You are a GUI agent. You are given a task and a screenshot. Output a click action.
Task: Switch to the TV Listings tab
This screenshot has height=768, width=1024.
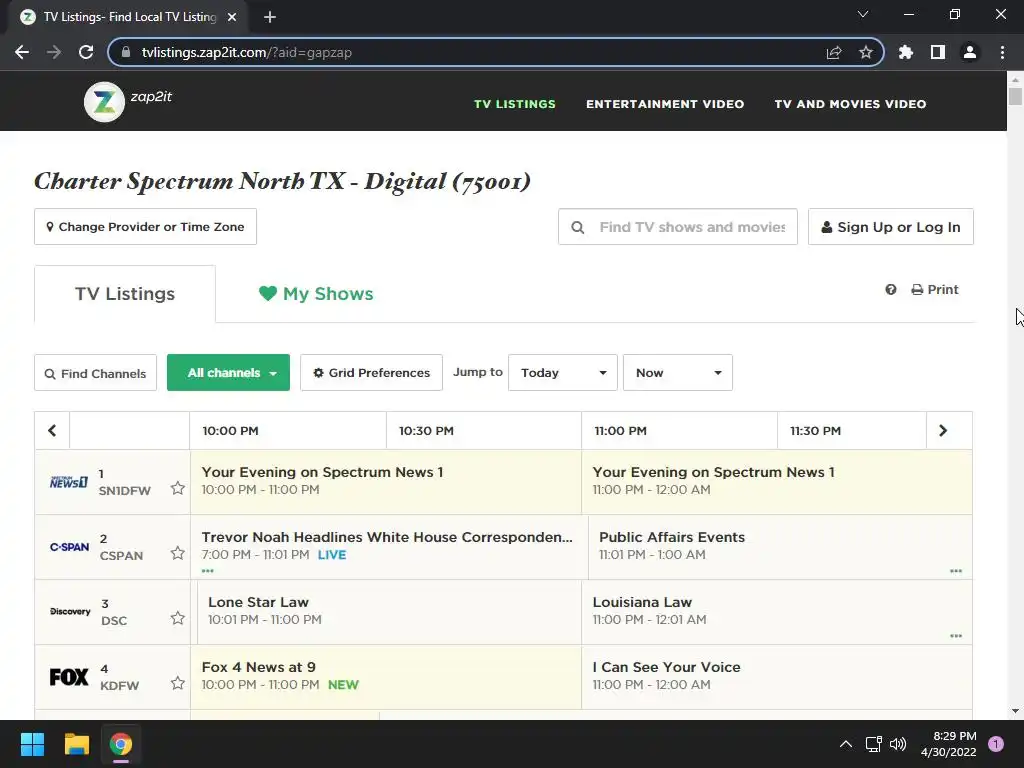[125, 294]
